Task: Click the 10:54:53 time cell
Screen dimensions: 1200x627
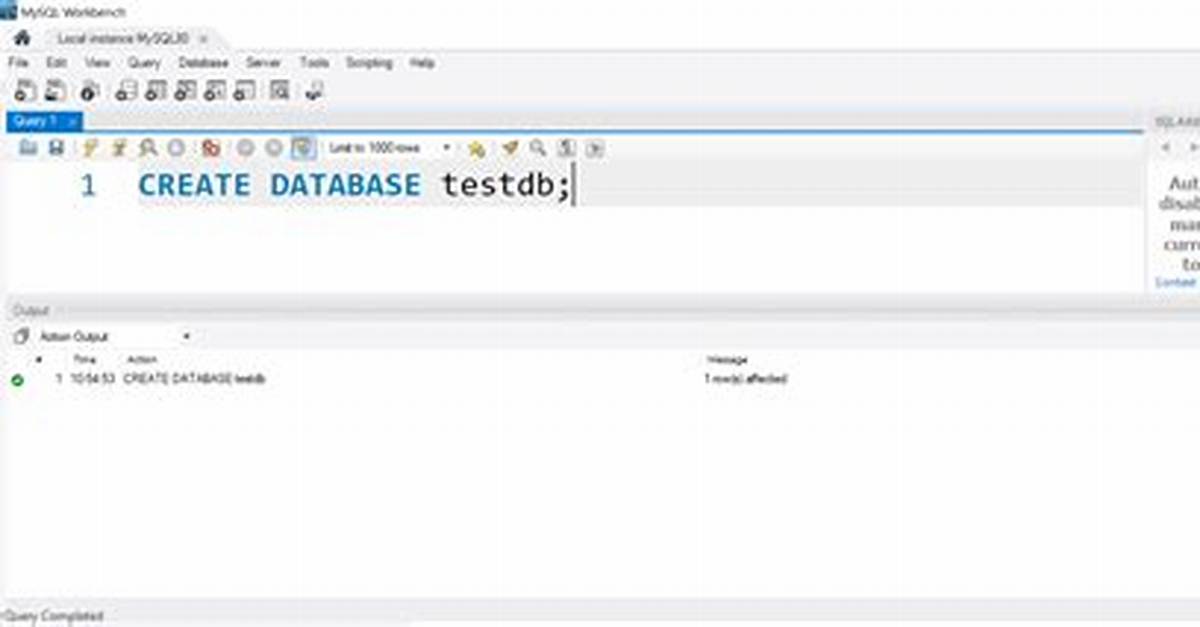Action: coord(92,380)
